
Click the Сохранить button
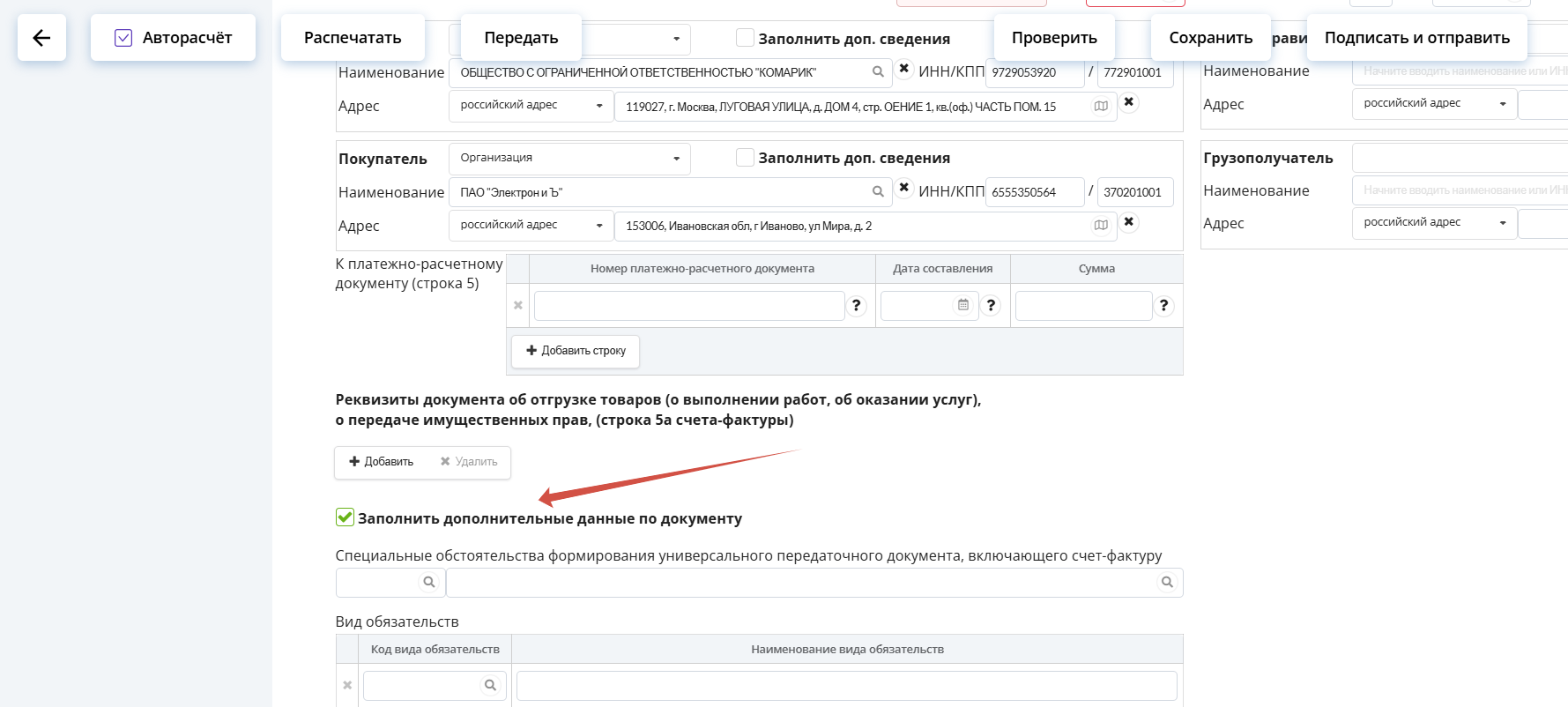point(1210,38)
